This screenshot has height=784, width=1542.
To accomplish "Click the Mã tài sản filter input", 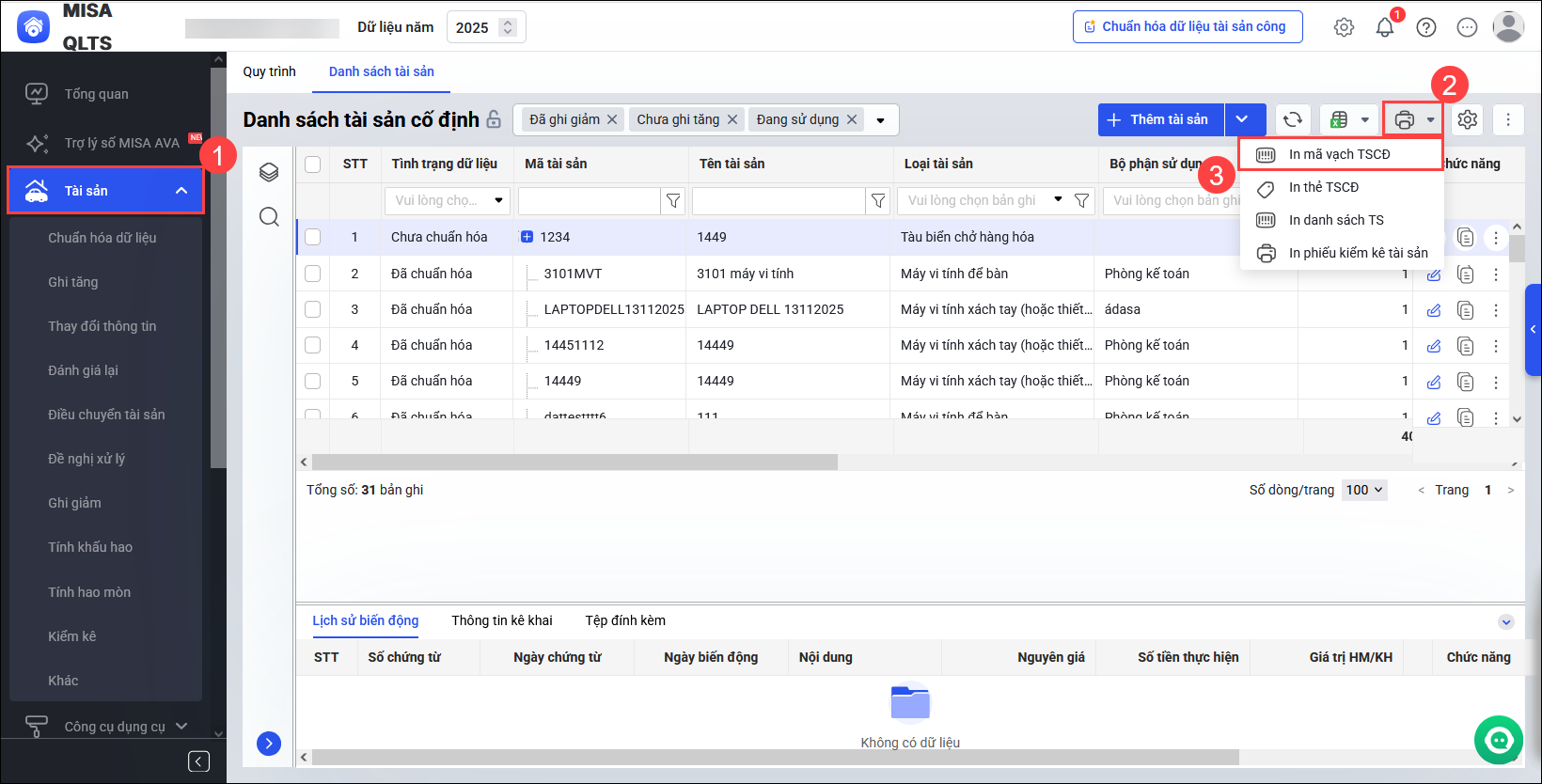I will pyautogui.click(x=589, y=200).
